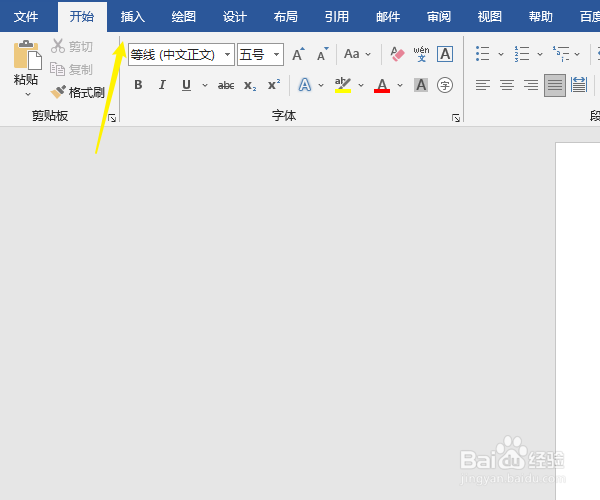Click the Paste clipboard icon
Screen dimensions: 600x500
click(x=27, y=55)
